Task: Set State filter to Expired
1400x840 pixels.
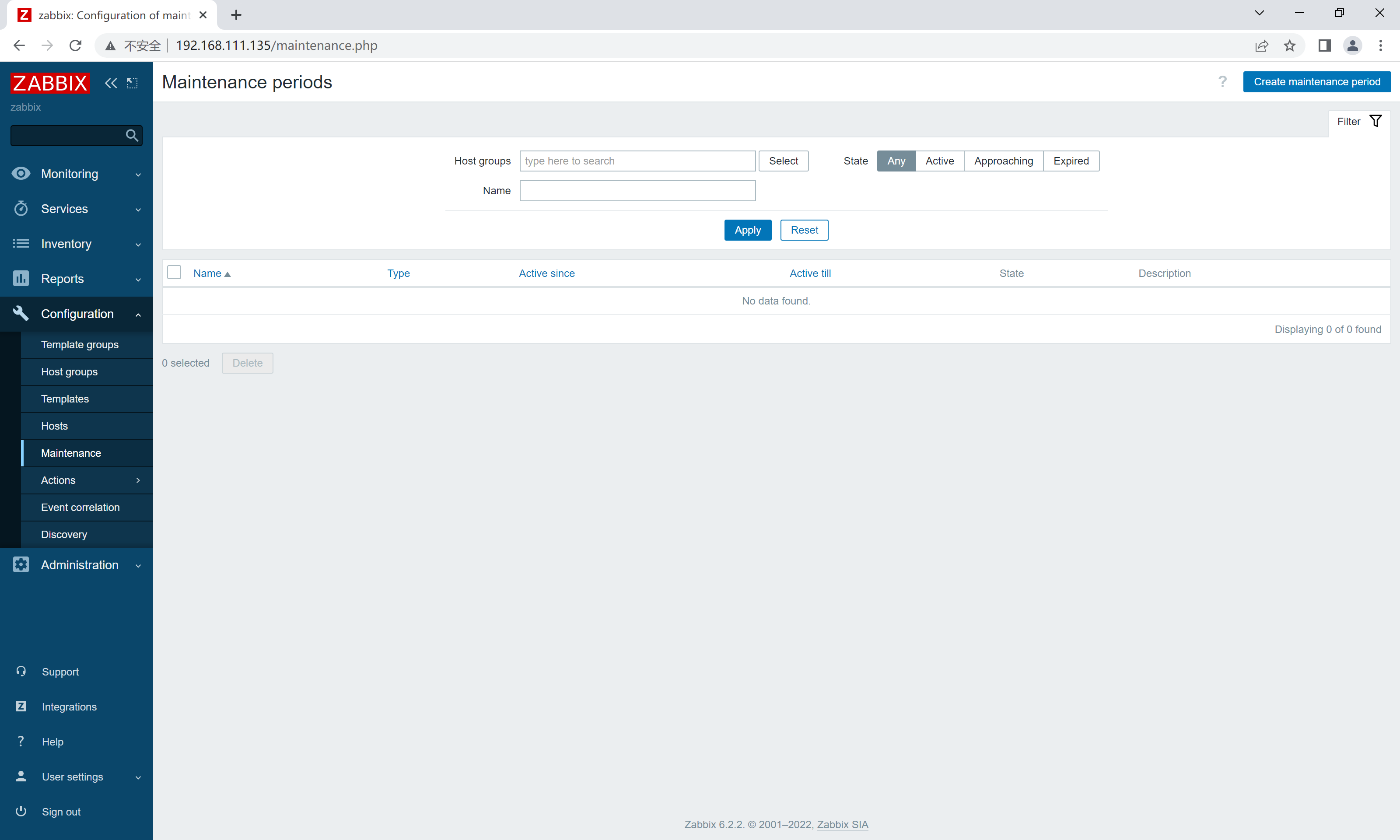Action: (x=1071, y=161)
